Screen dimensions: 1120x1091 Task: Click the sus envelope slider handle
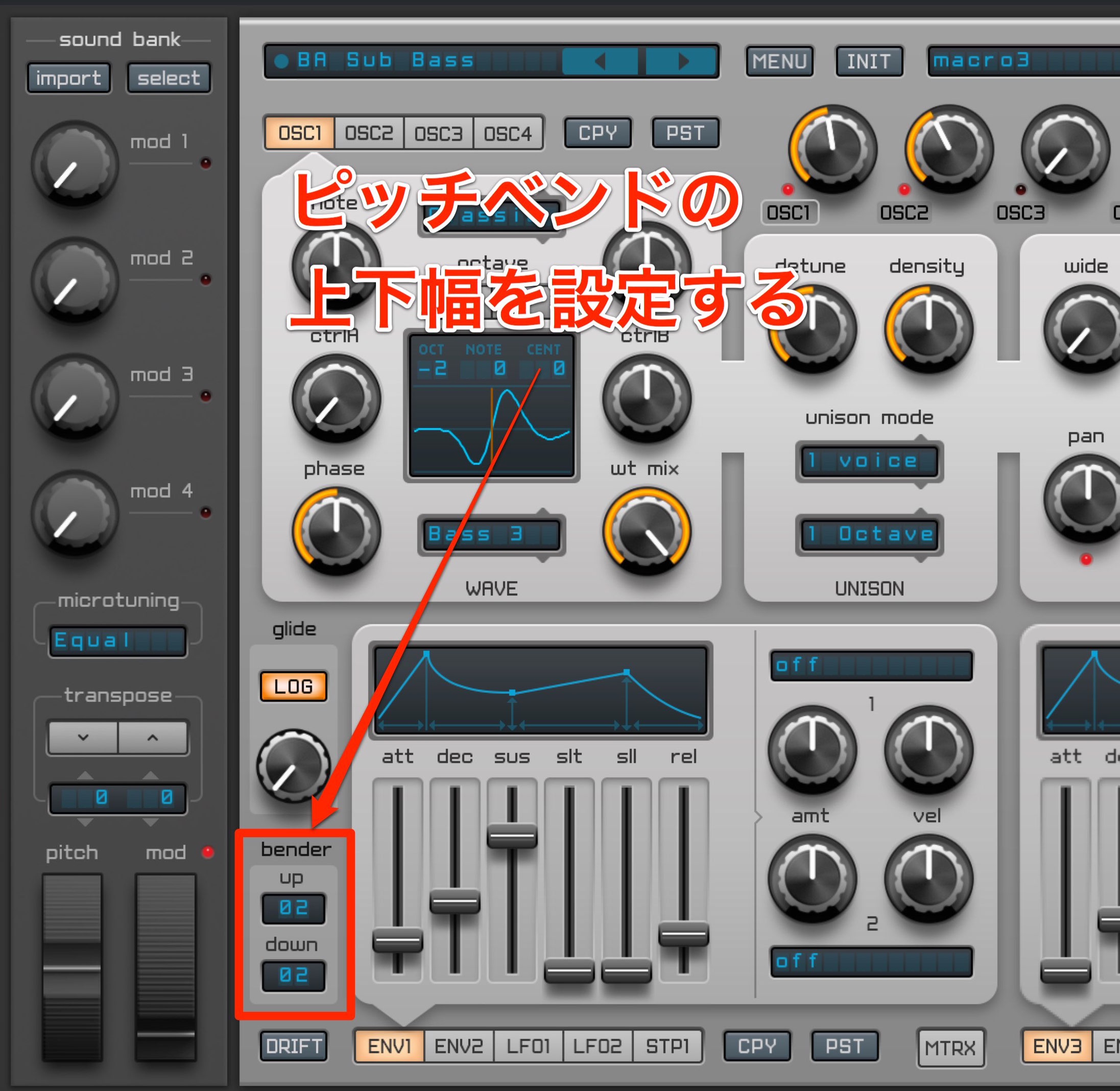coord(512,837)
